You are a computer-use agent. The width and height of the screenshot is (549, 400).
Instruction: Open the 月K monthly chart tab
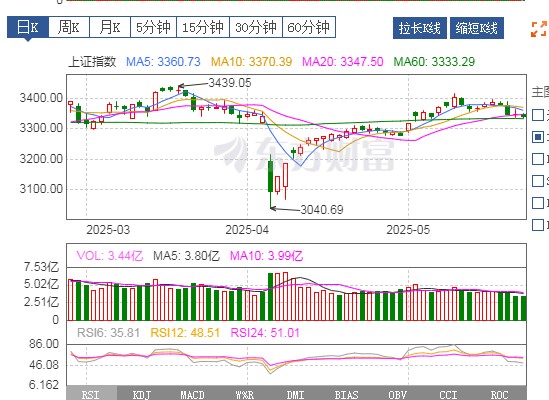point(110,27)
